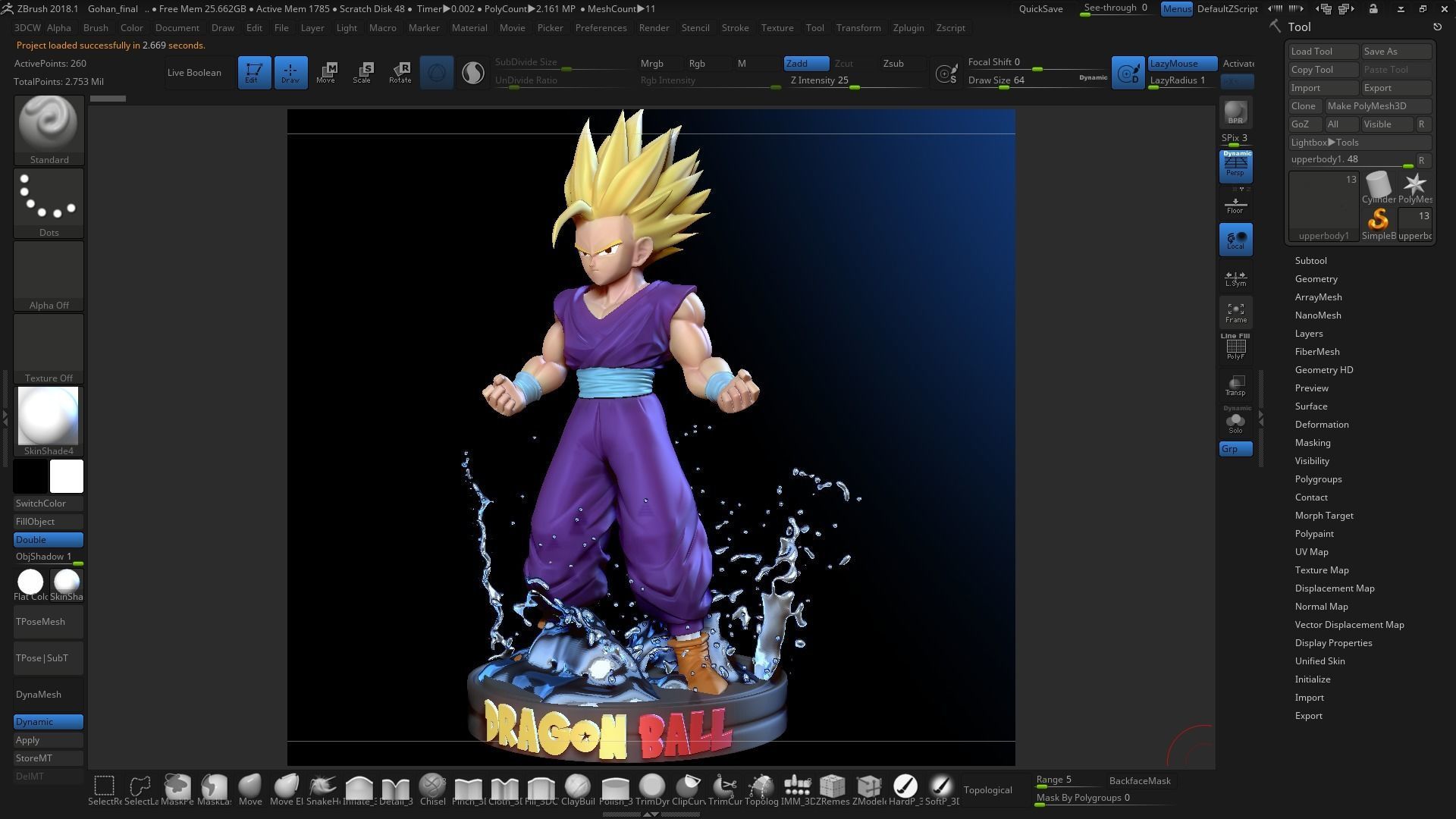Select the ClayBuildup brush
Image resolution: width=1456 pixels, height=819 pixels.
coord(578,789)
